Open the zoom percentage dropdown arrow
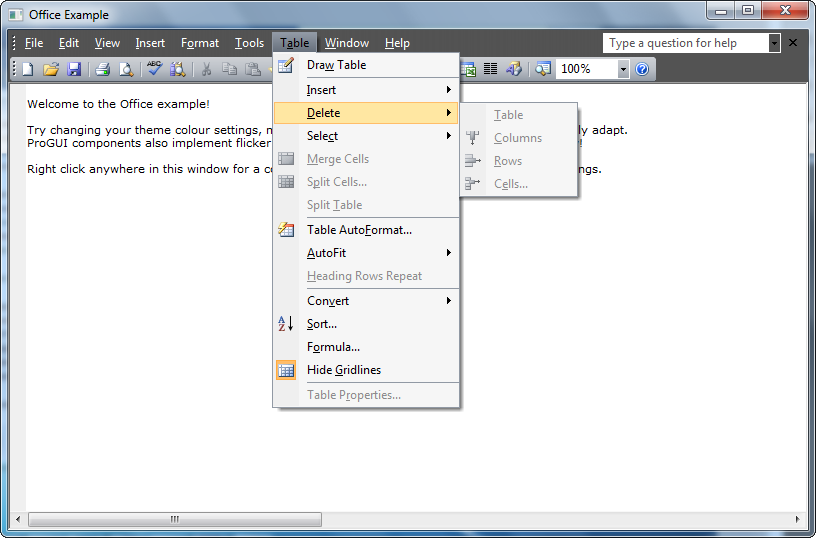Viewport: 816px width, 538px height. (x=623, y=69)
